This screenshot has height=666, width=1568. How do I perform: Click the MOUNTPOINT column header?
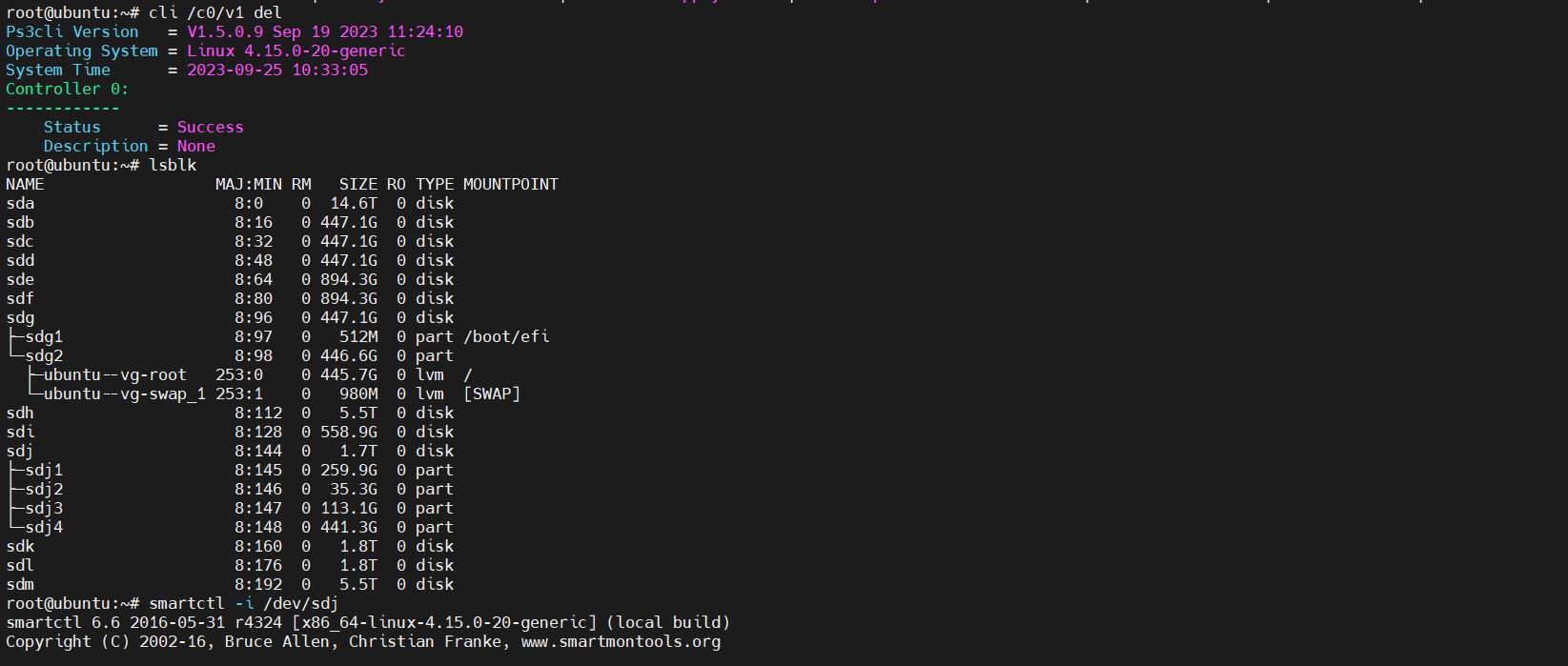(x=511, y=184)
